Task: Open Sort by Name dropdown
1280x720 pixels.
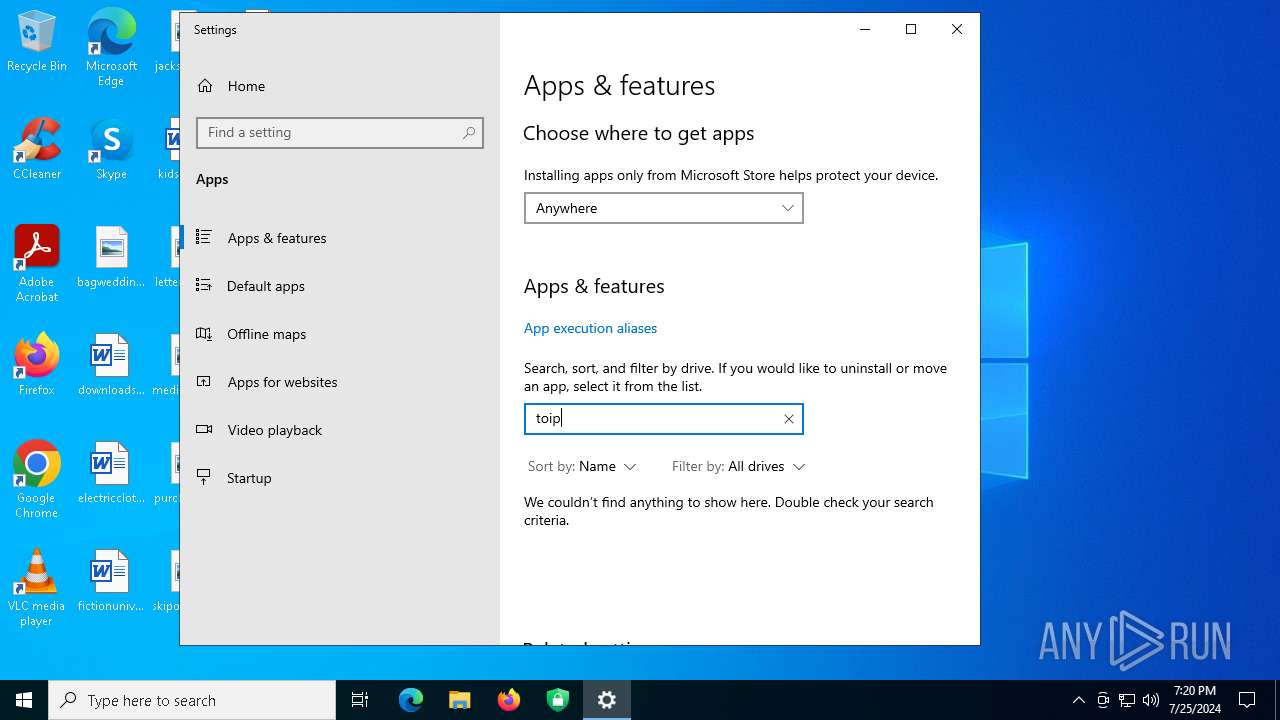Action: click(x=582, y=467)
